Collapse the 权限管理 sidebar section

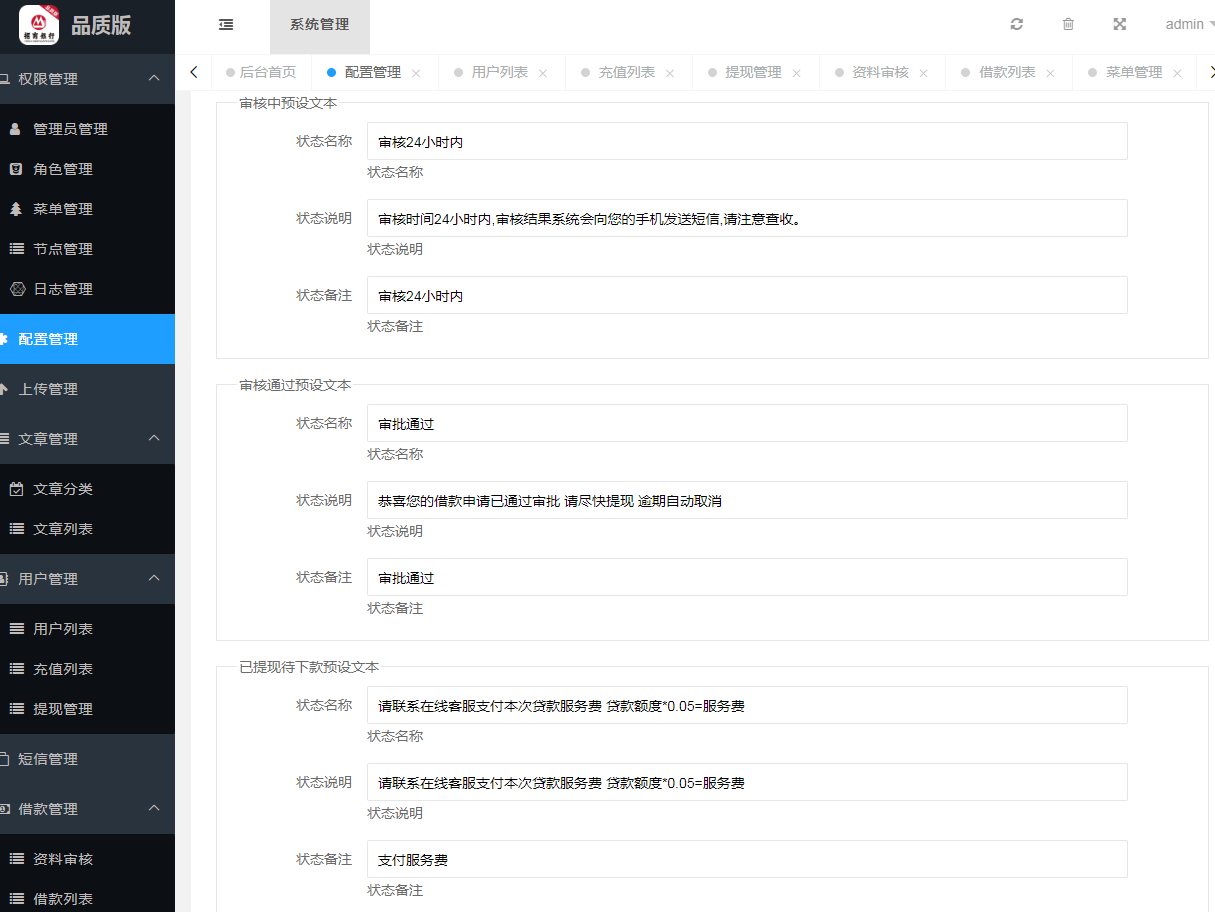(x=154, y=78)
